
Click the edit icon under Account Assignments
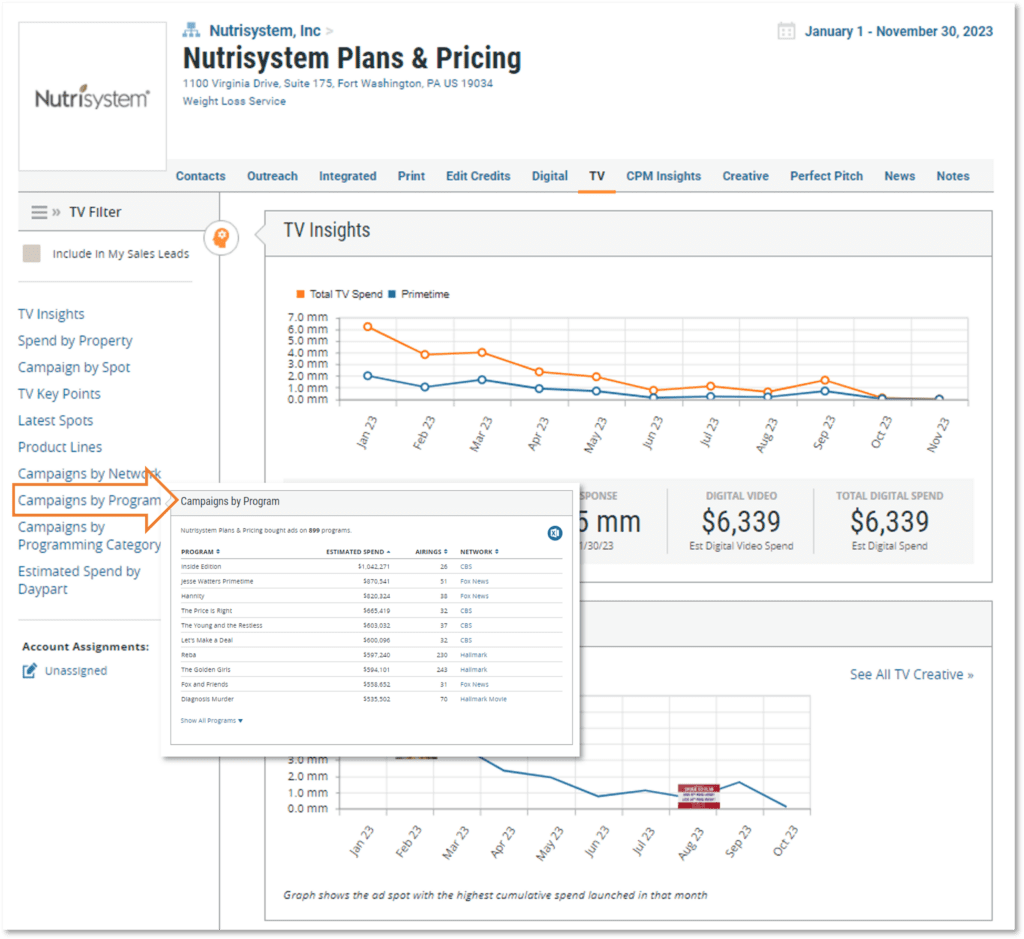pyautogui.click(x=29, y=671)
